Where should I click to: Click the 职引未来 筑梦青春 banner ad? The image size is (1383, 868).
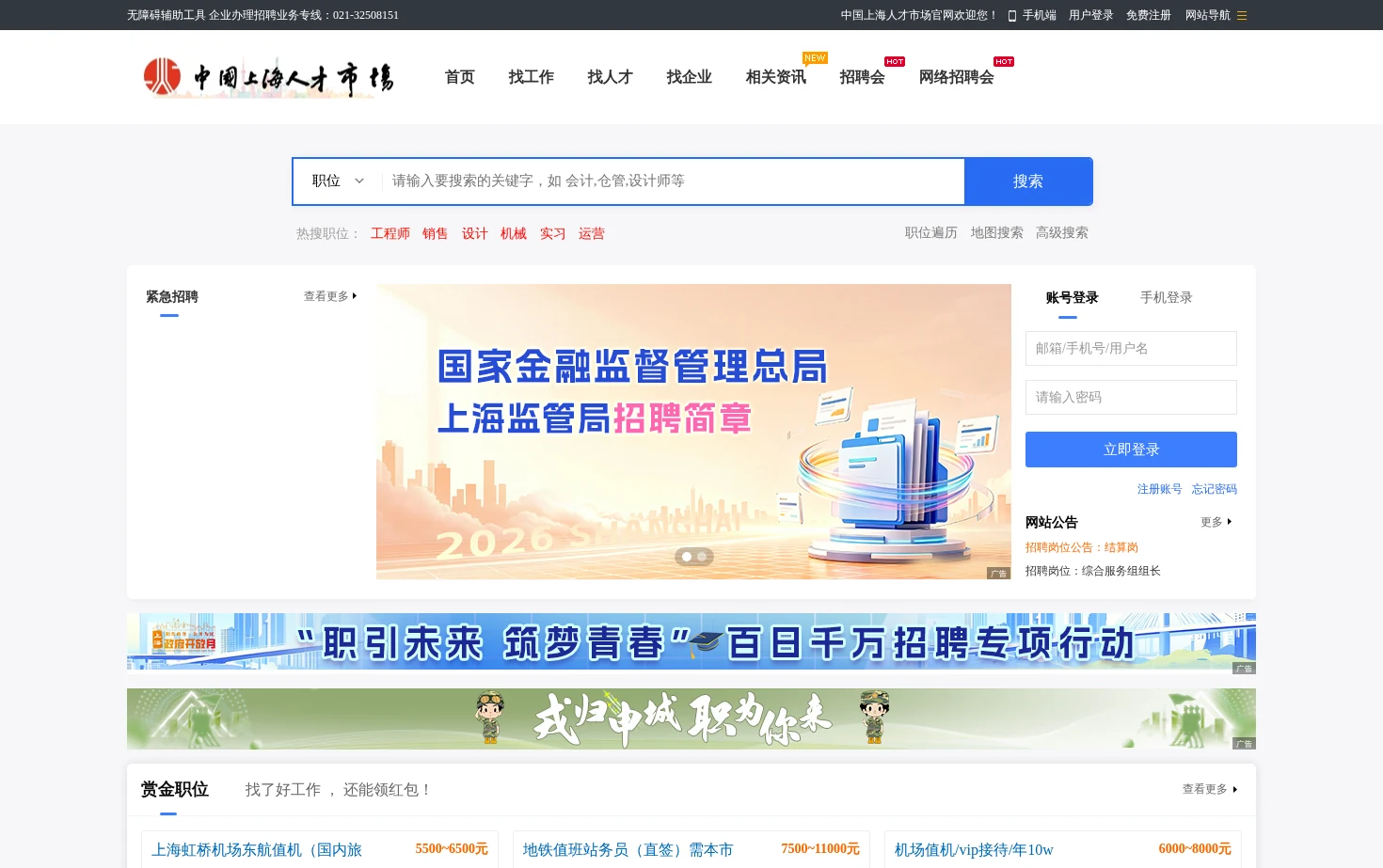click(691, 643)
